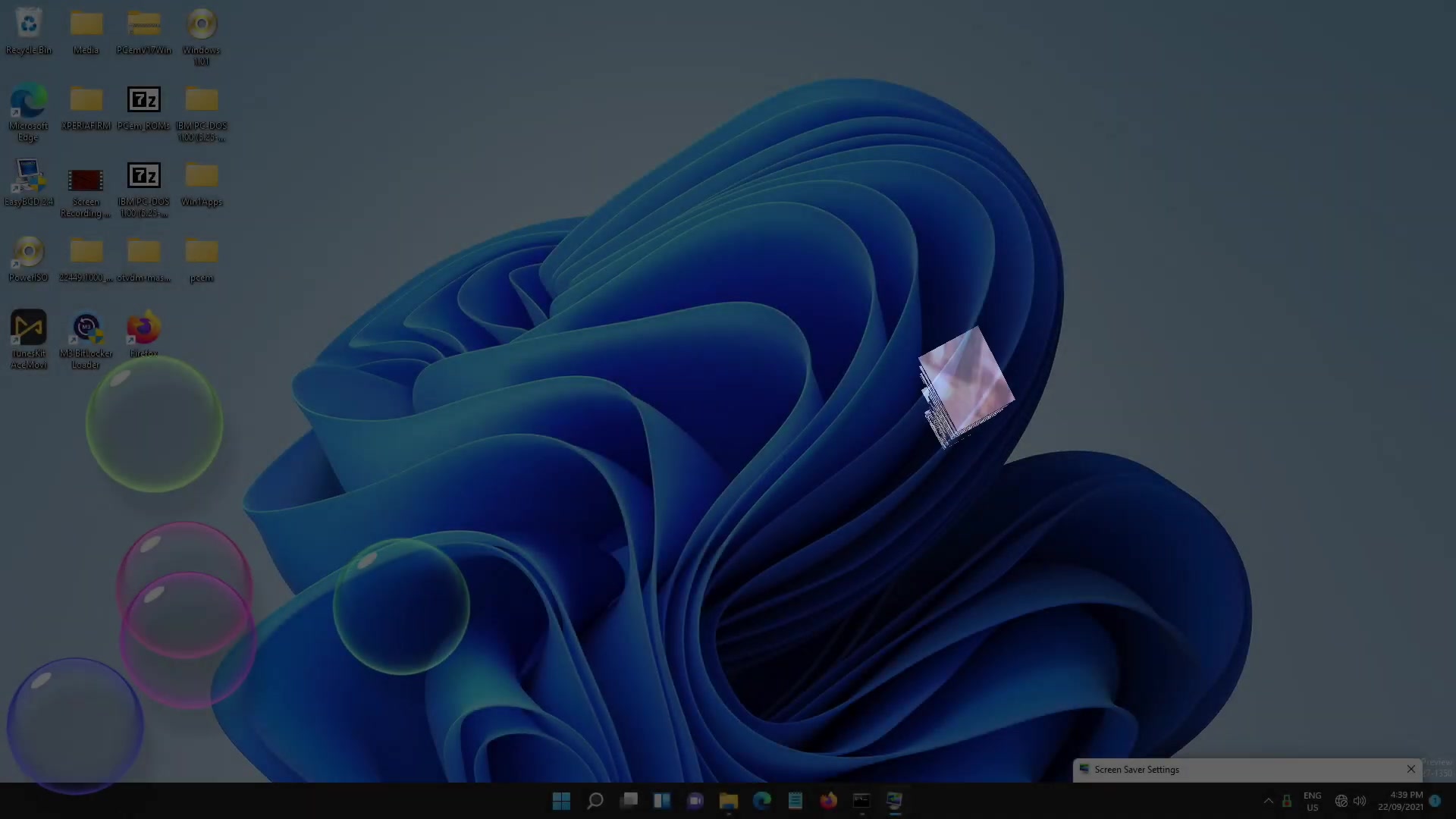Close Screen Saver Settings notification

tap(1411, 769)
